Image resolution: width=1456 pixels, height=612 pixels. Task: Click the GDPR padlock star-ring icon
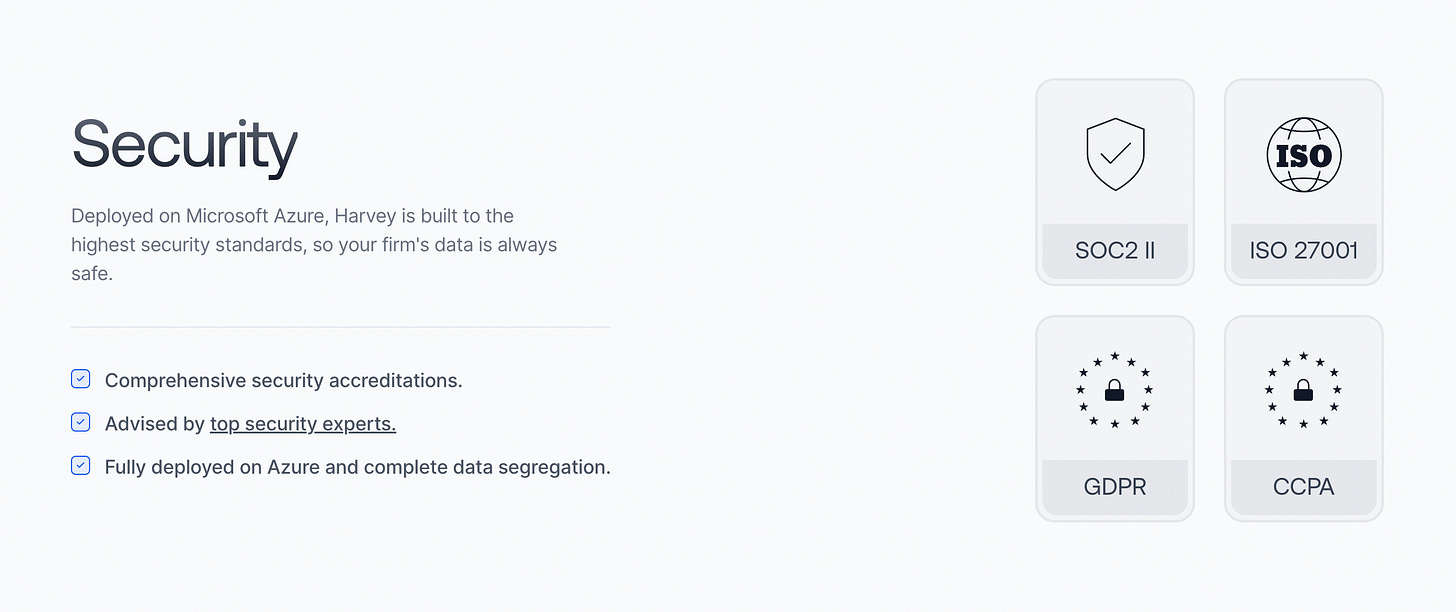[1115, 390]
